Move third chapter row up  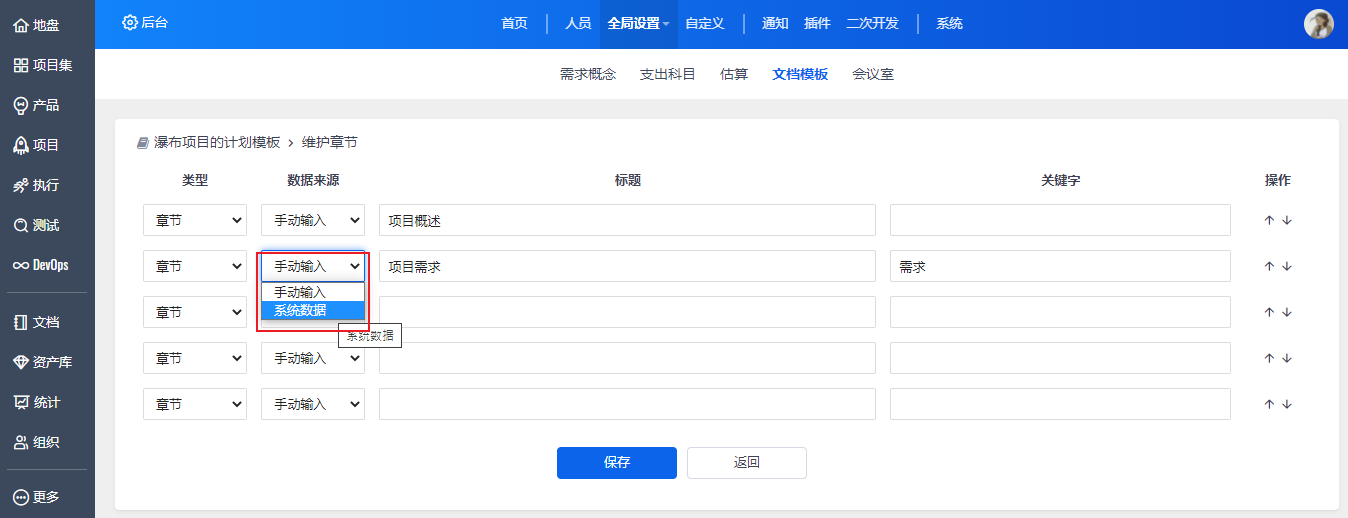1269,312
